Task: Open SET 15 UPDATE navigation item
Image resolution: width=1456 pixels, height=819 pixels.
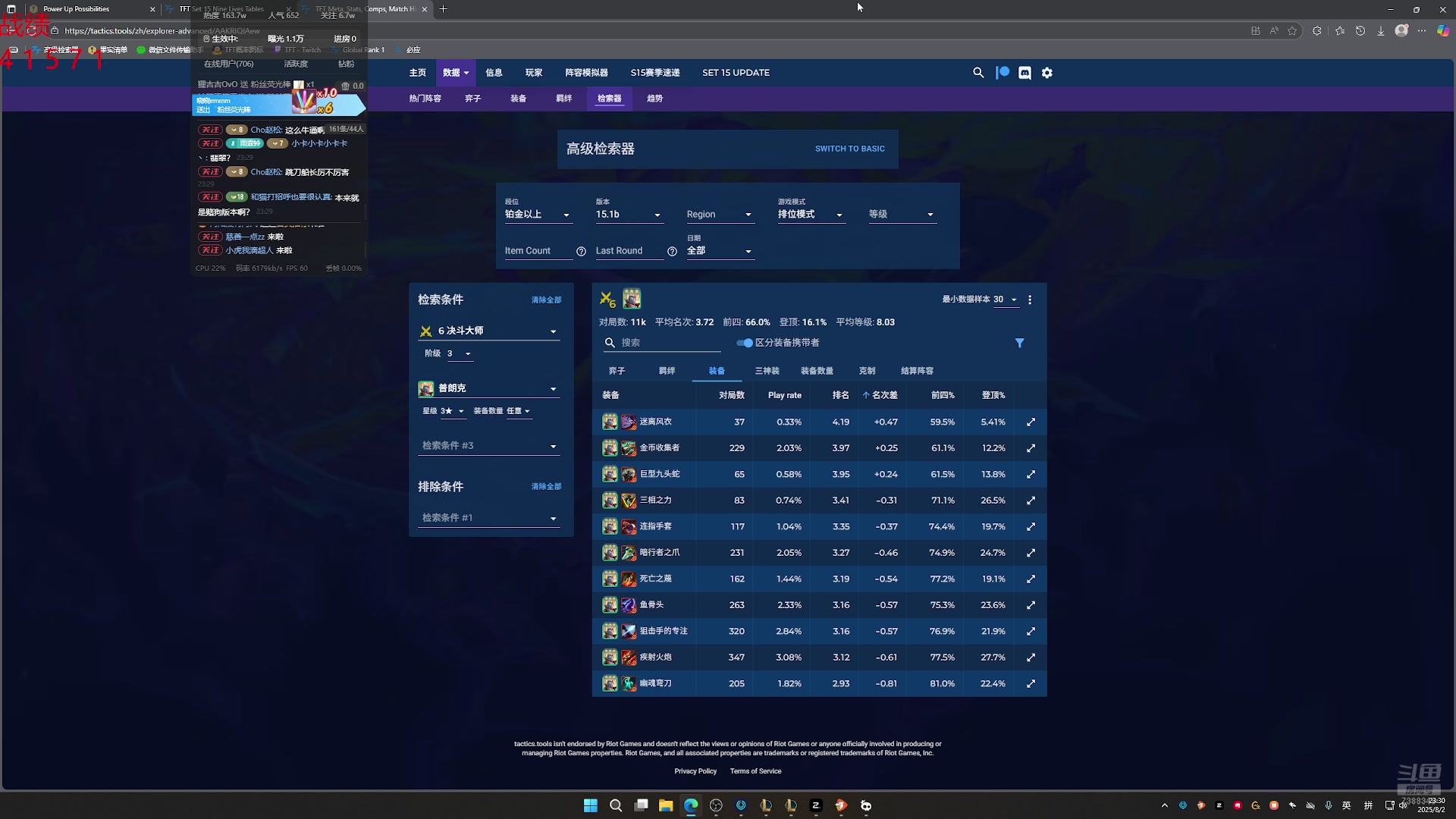Action: (736, 73)
